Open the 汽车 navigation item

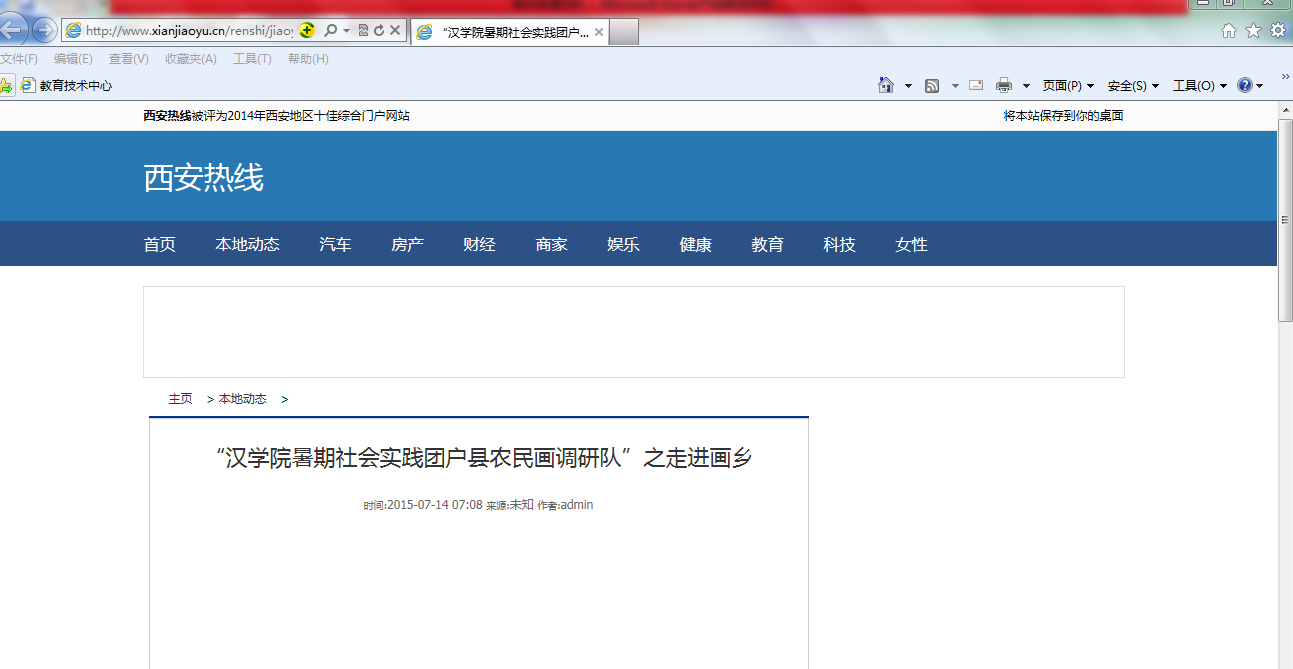[336, 244]
